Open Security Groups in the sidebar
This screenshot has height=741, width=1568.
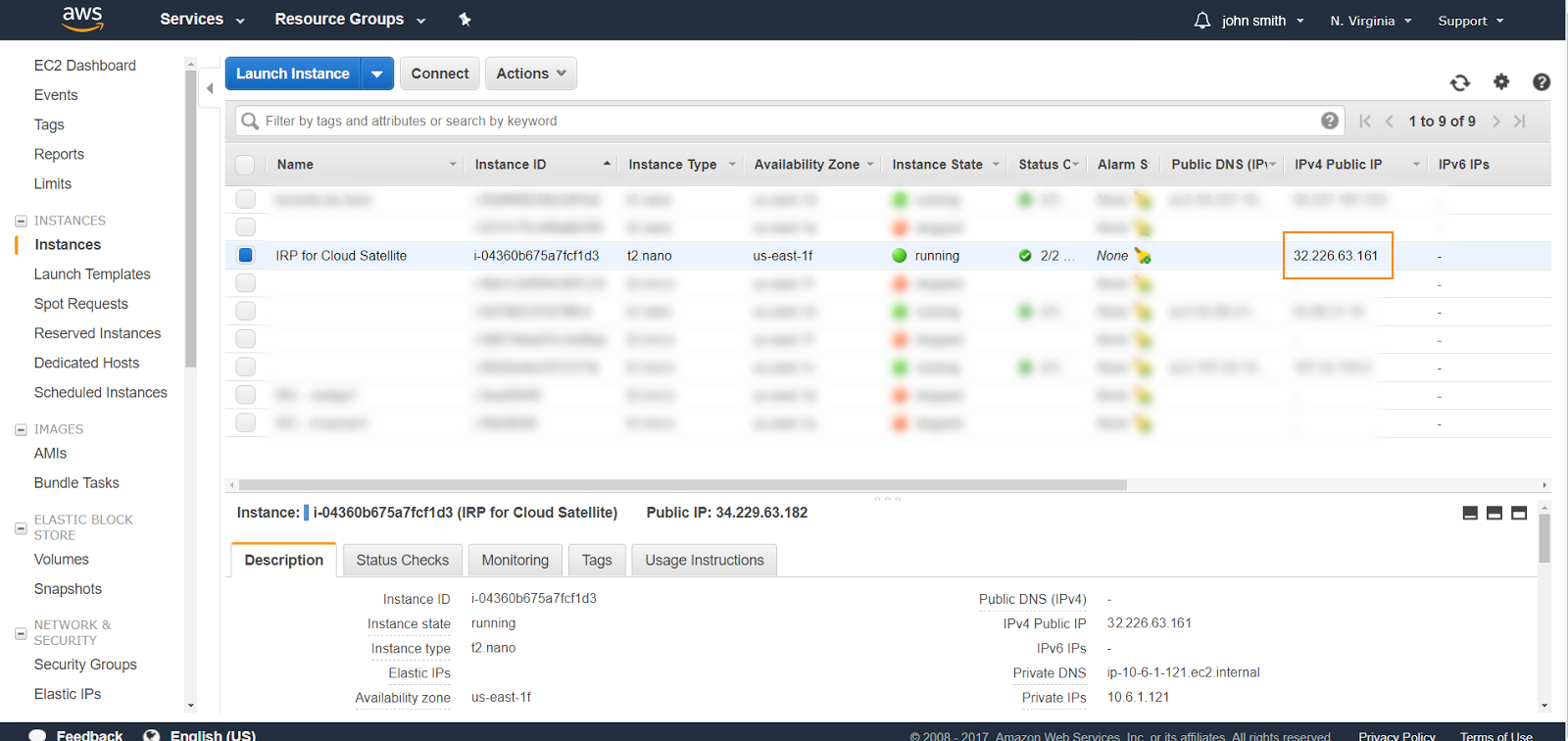(85, 665)
